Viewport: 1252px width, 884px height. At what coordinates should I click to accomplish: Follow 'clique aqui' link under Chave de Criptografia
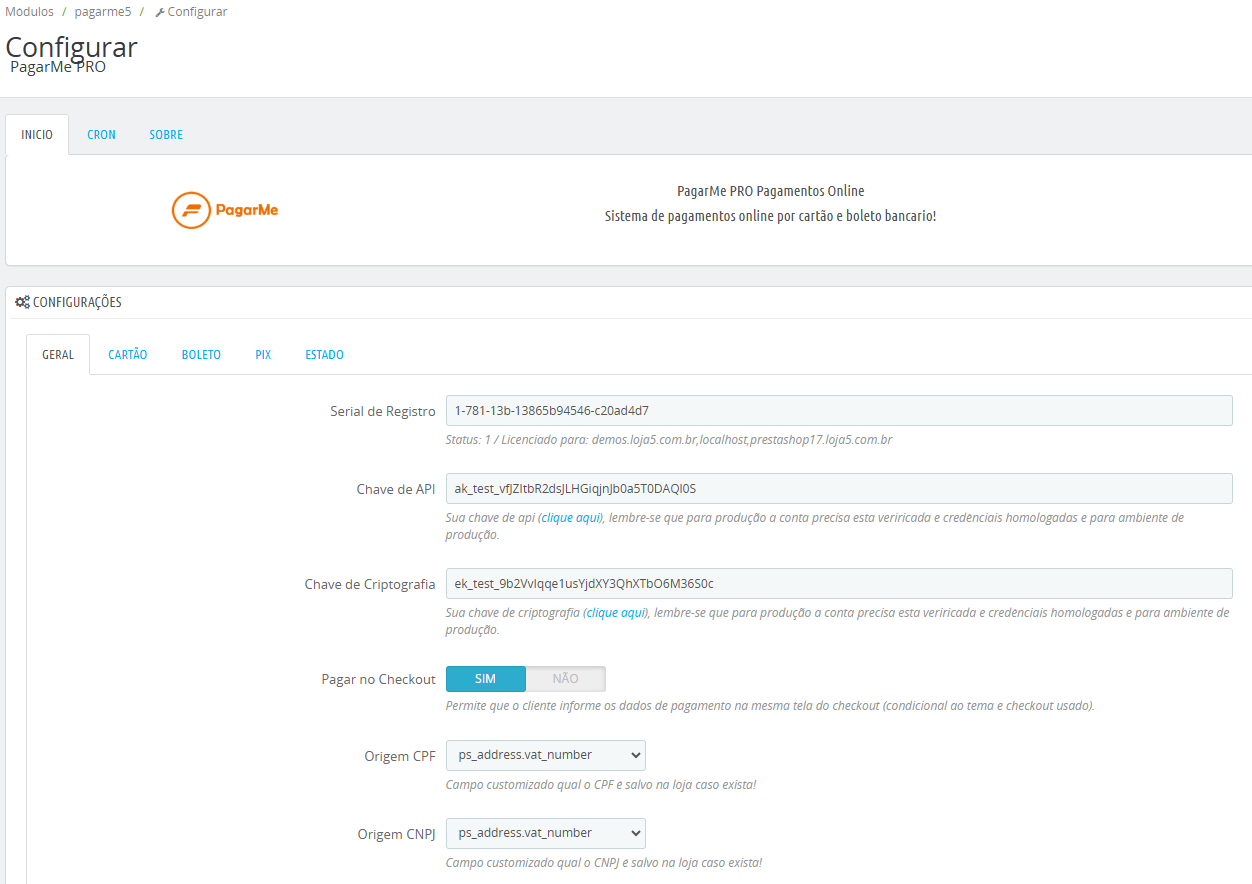coord(616,612)
